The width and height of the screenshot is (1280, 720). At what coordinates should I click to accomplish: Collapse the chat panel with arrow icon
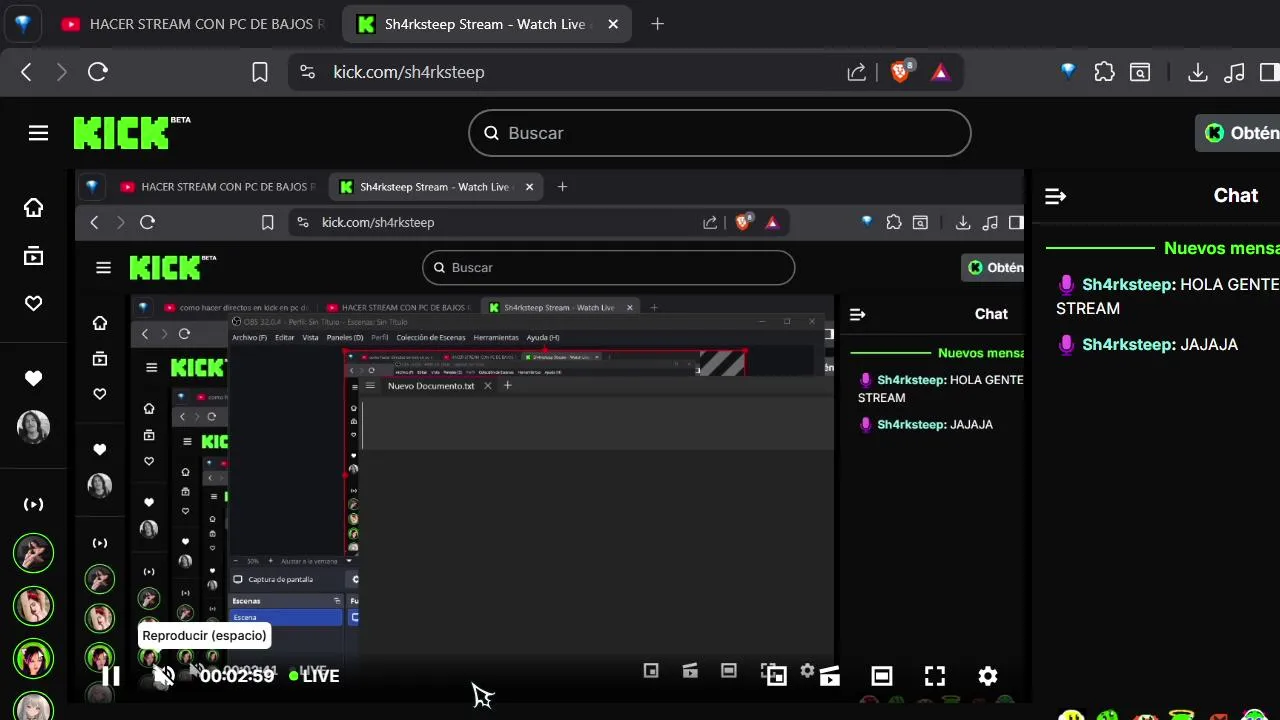point(1055,196)
